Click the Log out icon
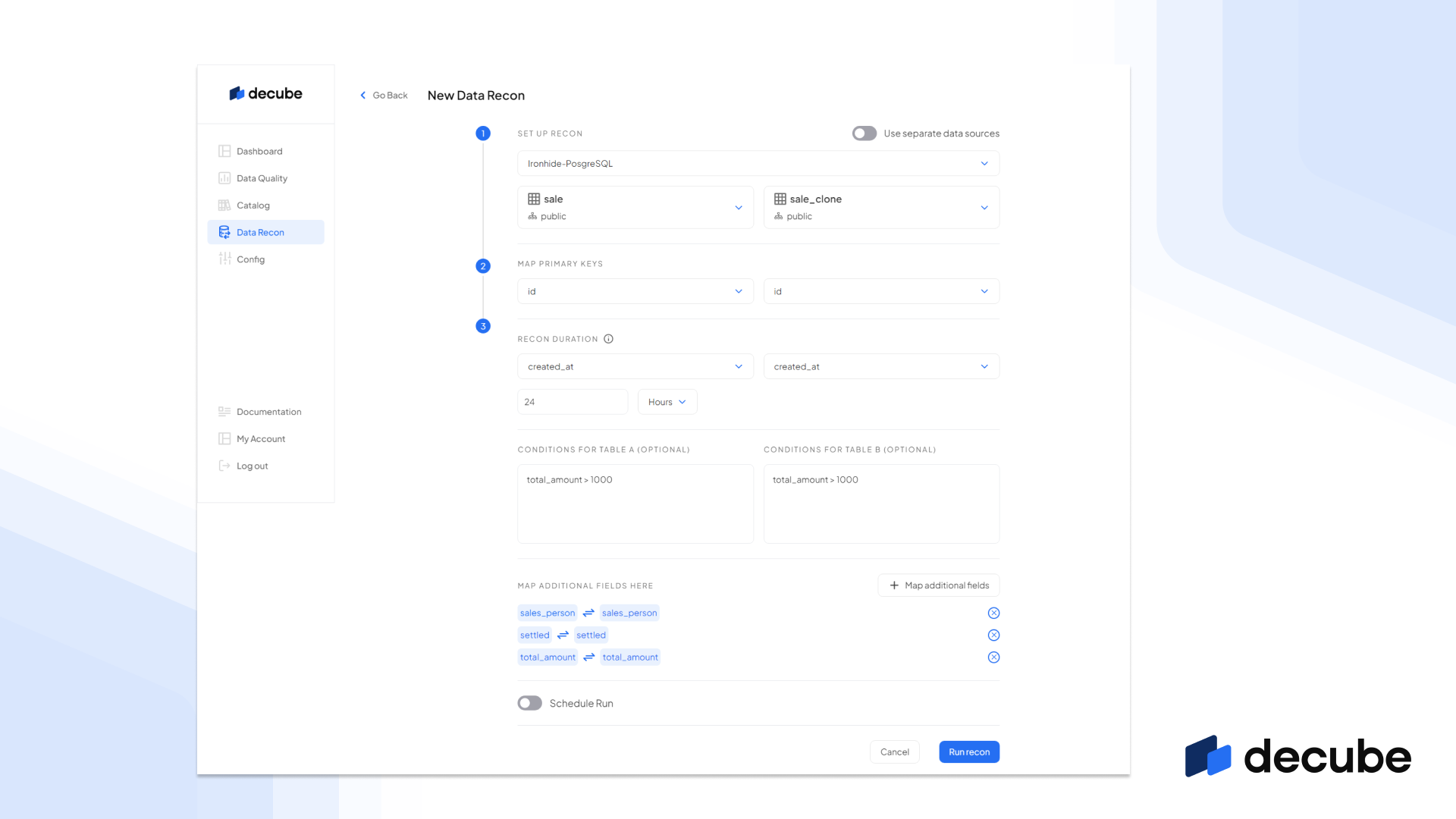The image size is (1456, 819). pyautogui.click(x=224, y=466)
